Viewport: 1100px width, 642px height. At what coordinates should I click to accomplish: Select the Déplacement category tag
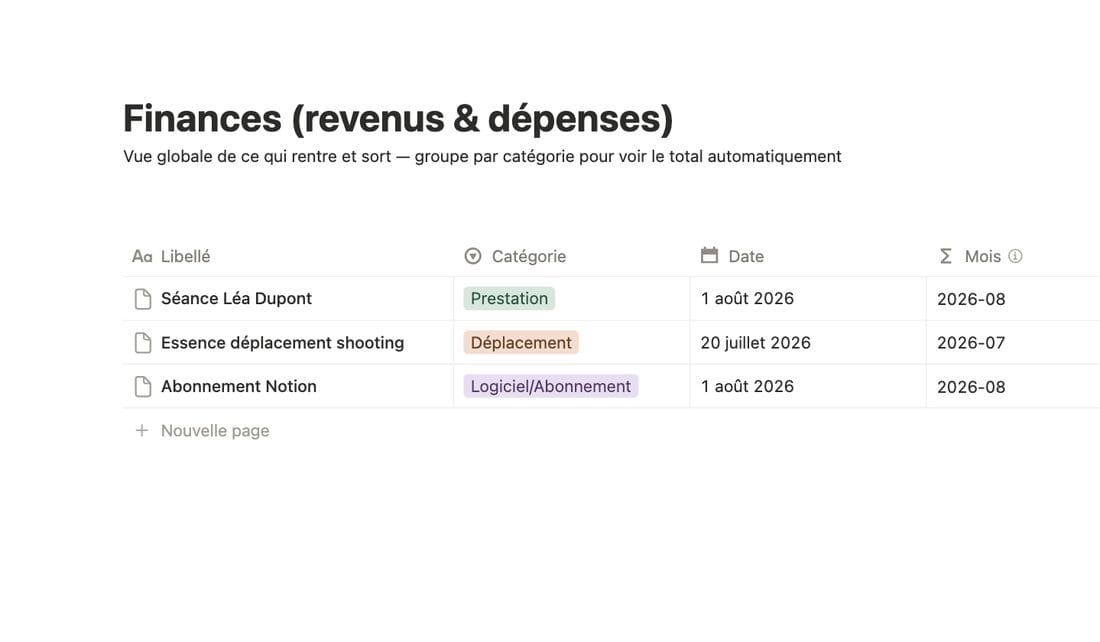[521, 342]
